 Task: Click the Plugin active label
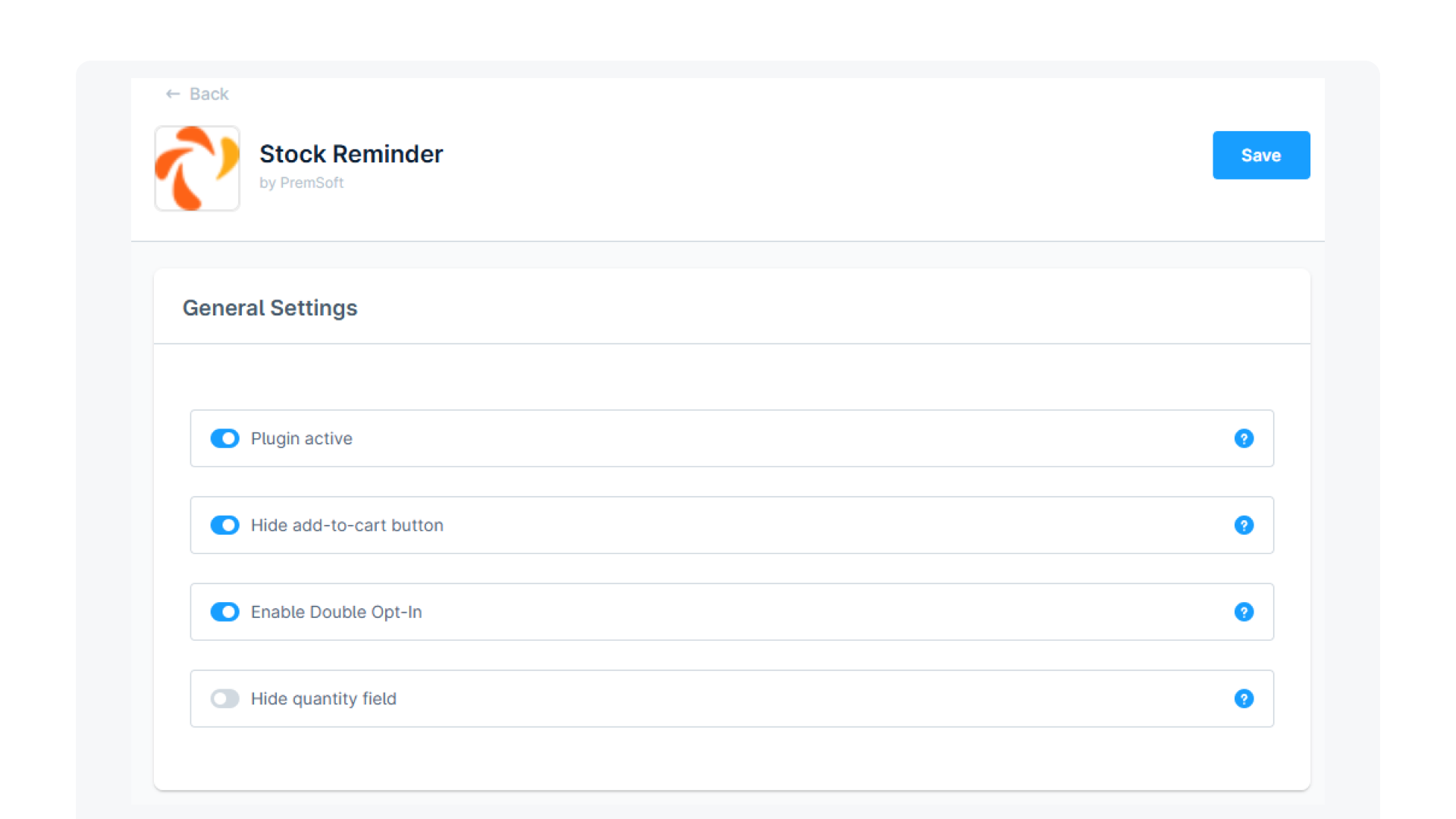click(301, 438)
